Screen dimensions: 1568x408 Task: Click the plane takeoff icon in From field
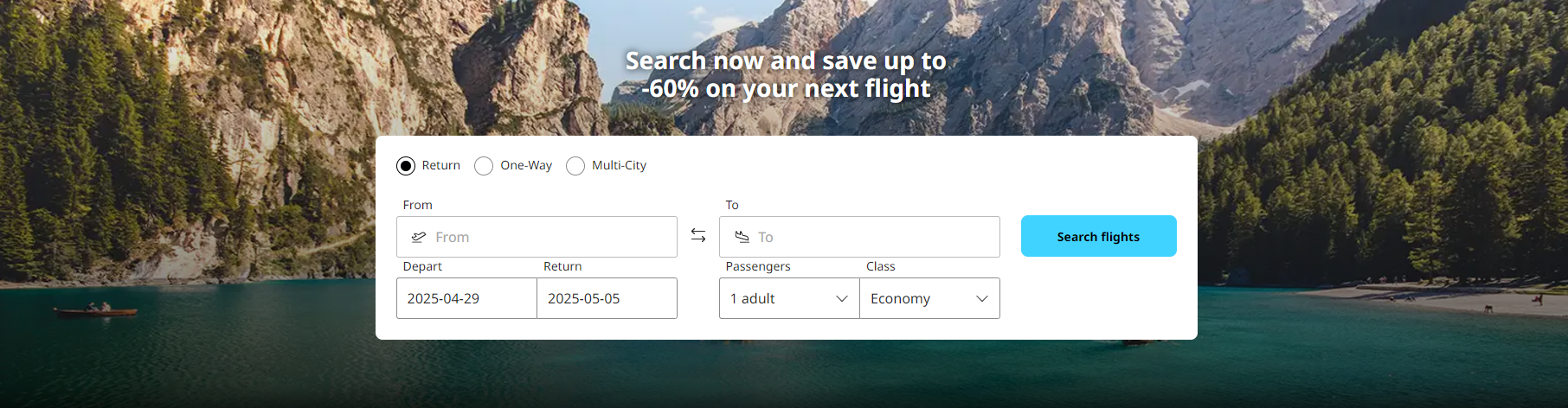point(419,237)
